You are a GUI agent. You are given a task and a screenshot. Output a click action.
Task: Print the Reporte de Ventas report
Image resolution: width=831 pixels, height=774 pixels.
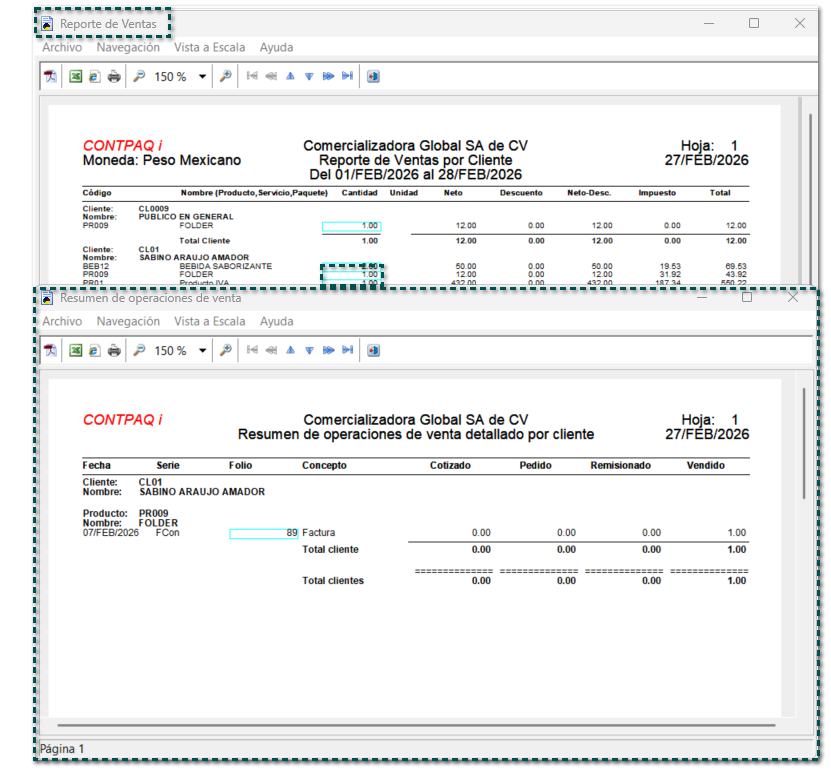click(114, 77)
